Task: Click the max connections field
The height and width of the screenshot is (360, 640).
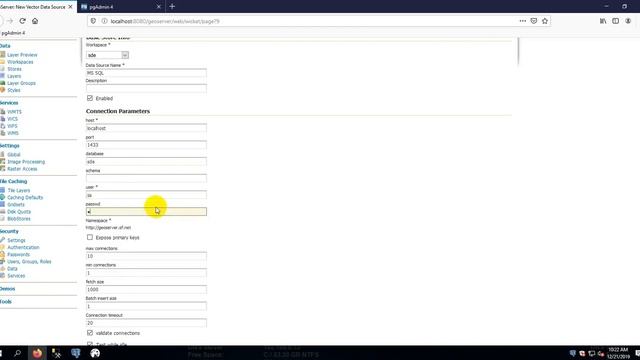Action: (x=146, y=256)
